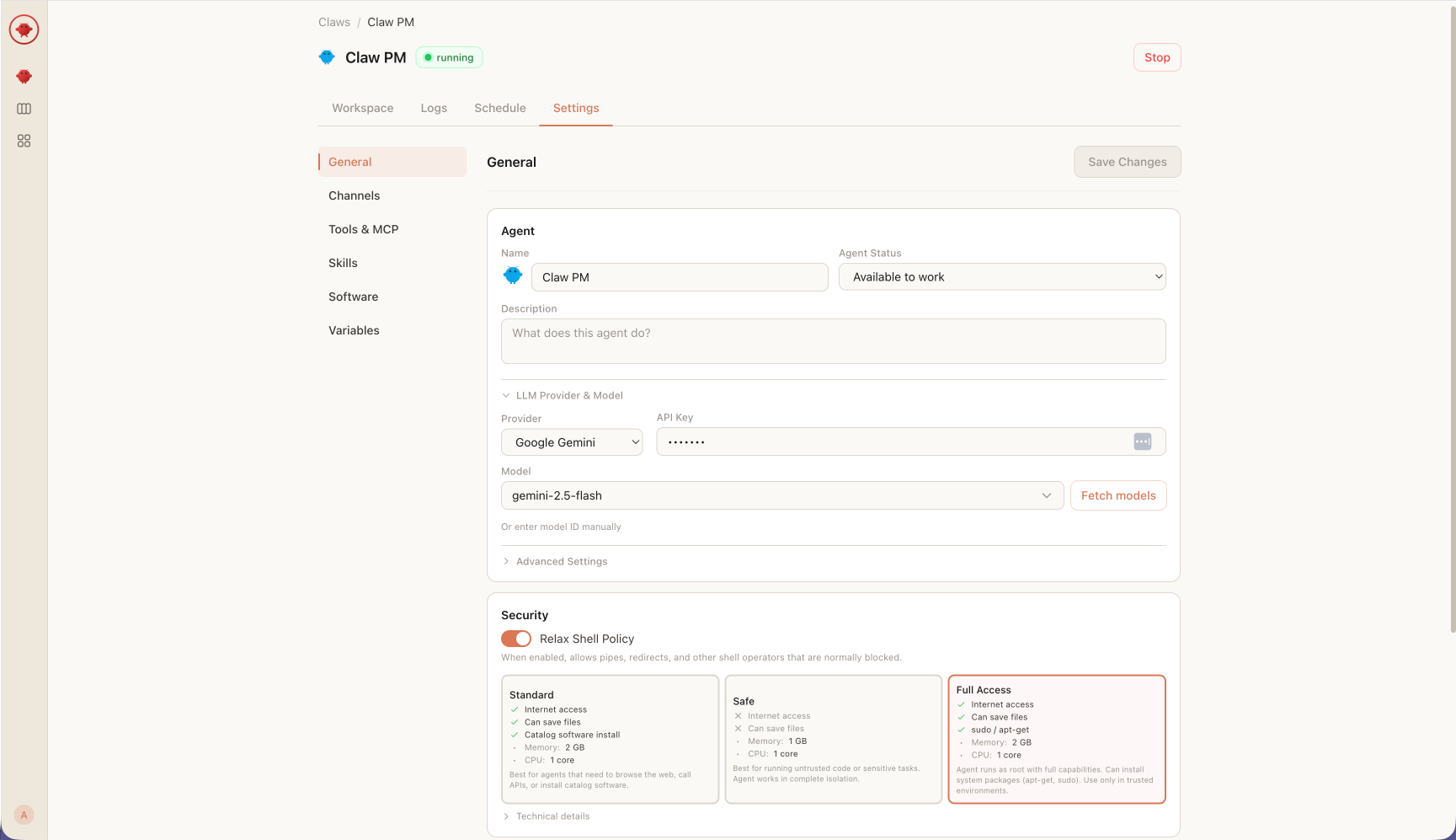Click the user avatar 'A' at sidebar bottom
1456x840 pixels.
pos(24,815)
